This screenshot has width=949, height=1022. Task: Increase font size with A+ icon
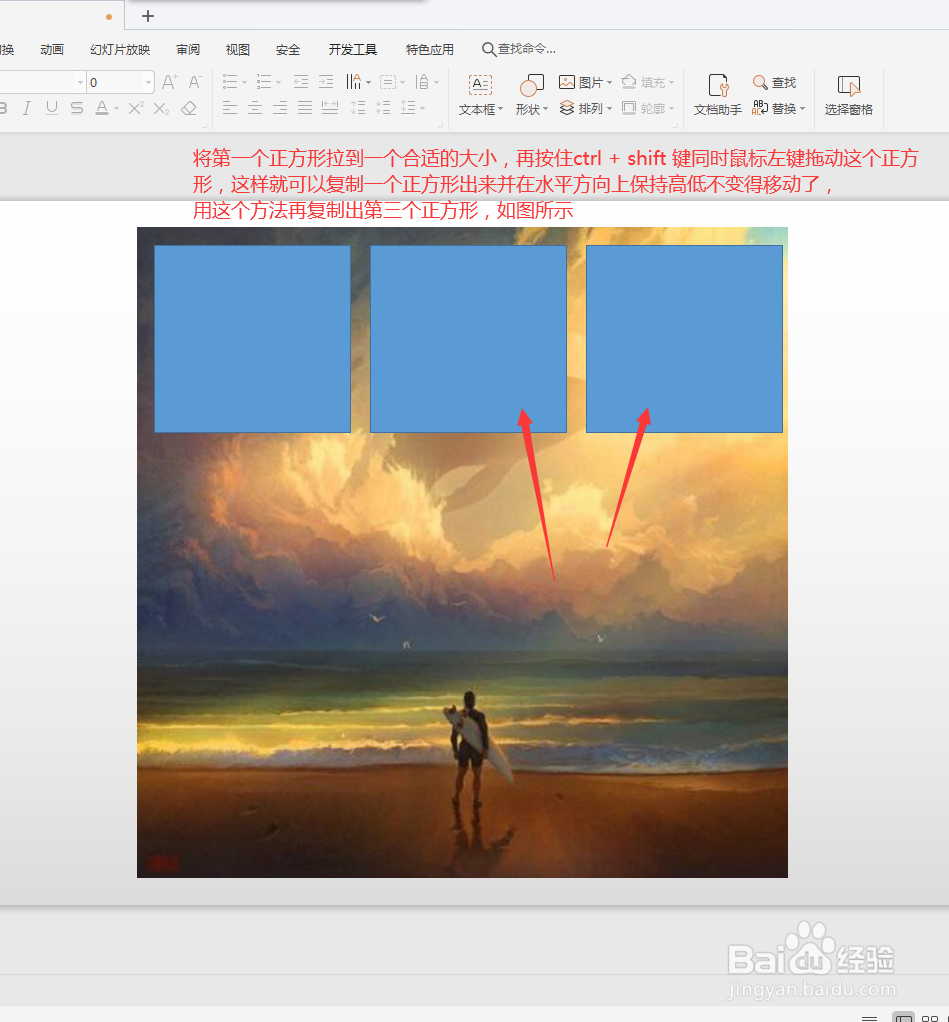coord(169,82)
